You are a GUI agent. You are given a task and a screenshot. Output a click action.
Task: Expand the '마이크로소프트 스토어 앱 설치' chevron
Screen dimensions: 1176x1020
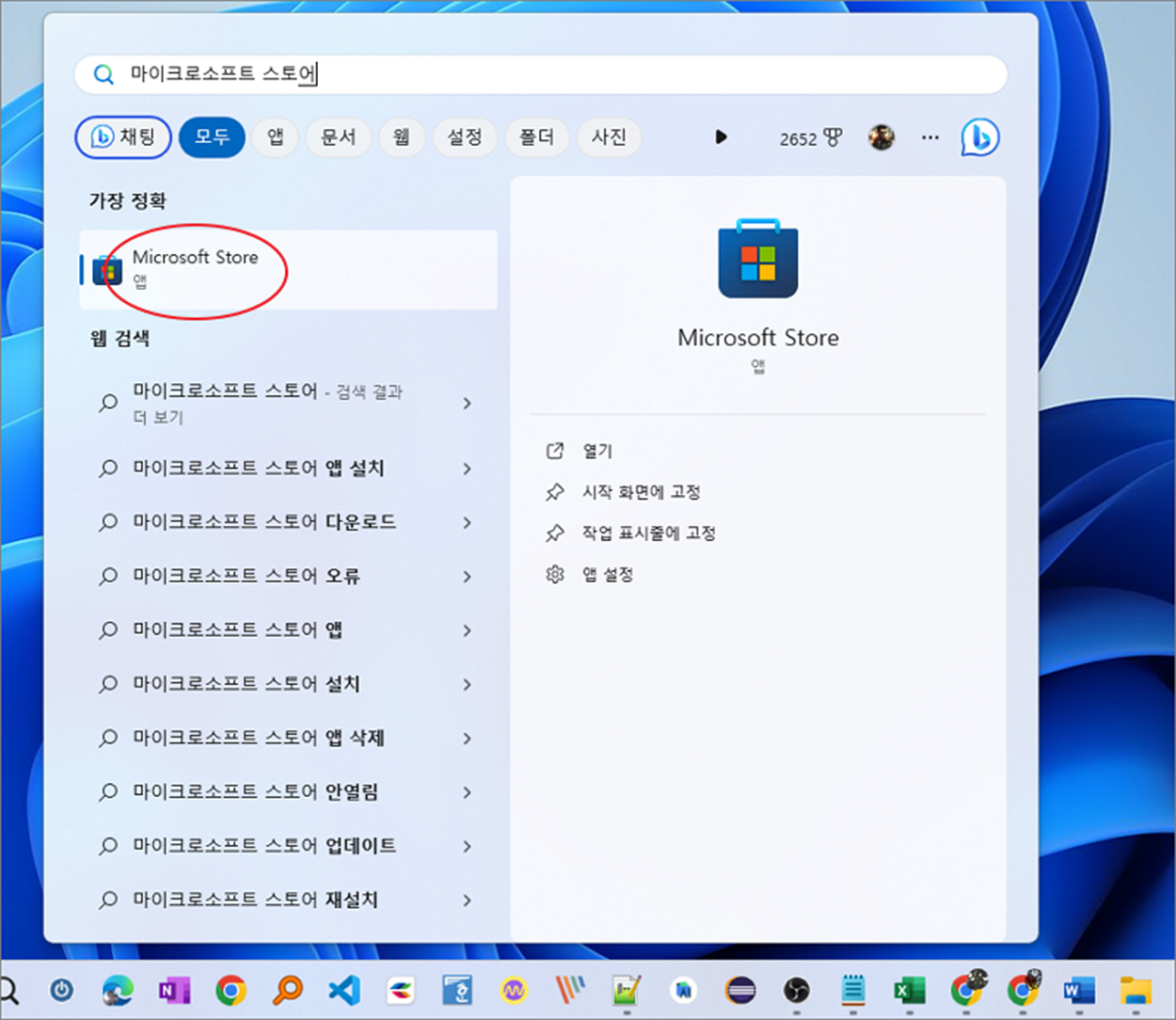pyautogui.click(x=467, y=469)
